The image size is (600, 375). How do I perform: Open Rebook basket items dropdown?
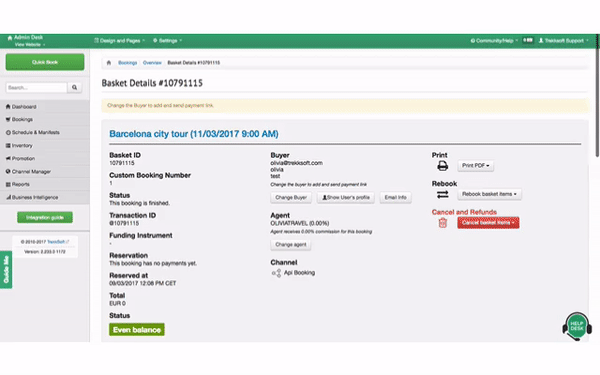point(489,194)
